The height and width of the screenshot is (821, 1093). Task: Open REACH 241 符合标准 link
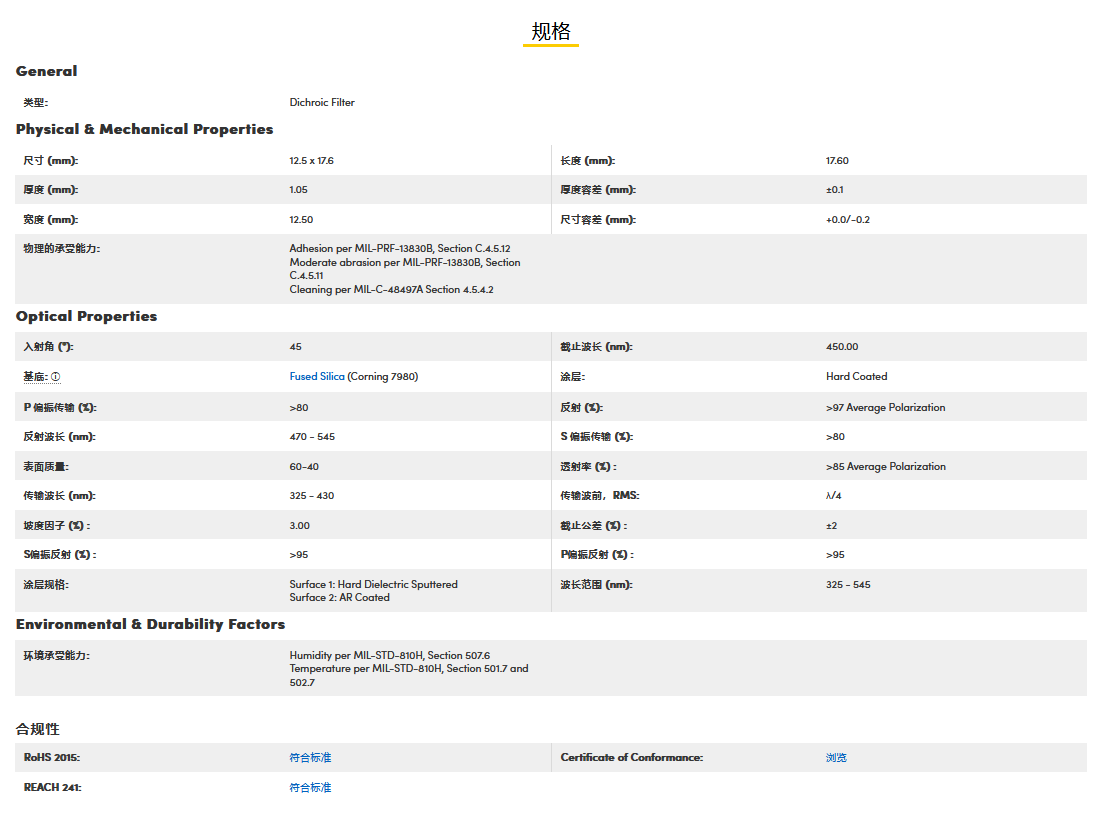(310, 788)
